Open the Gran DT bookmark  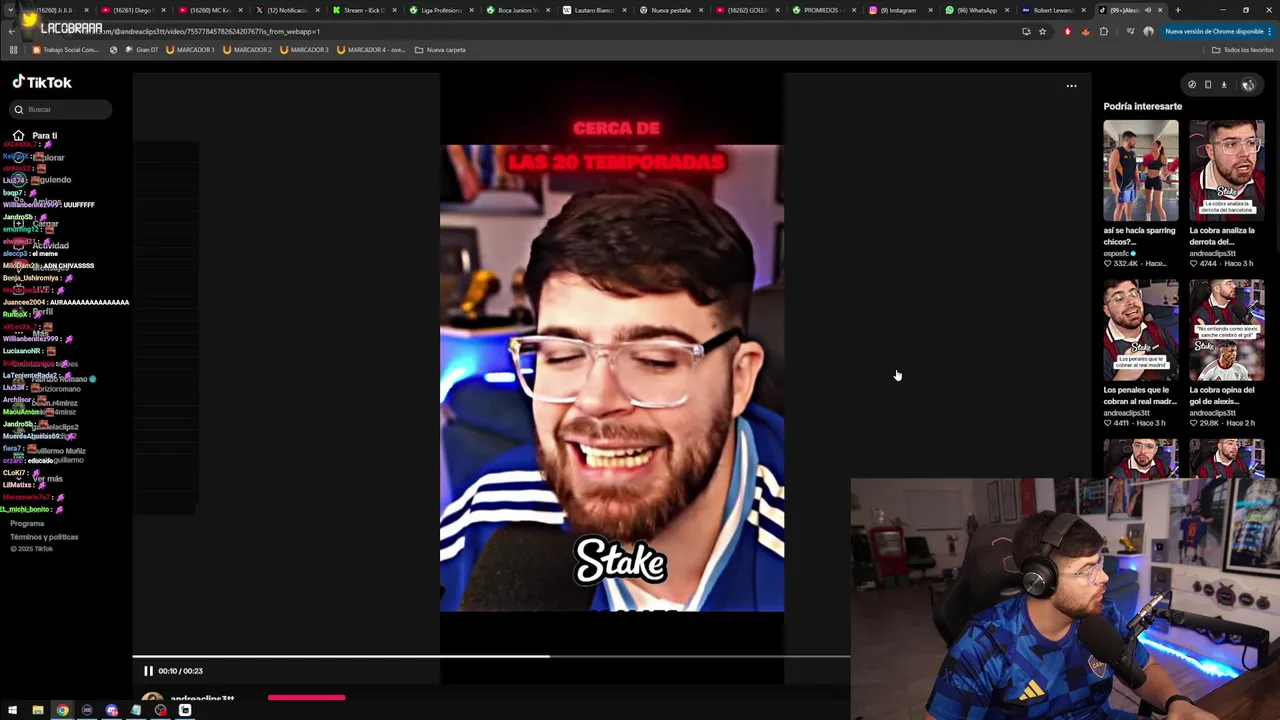coord(140,50)
